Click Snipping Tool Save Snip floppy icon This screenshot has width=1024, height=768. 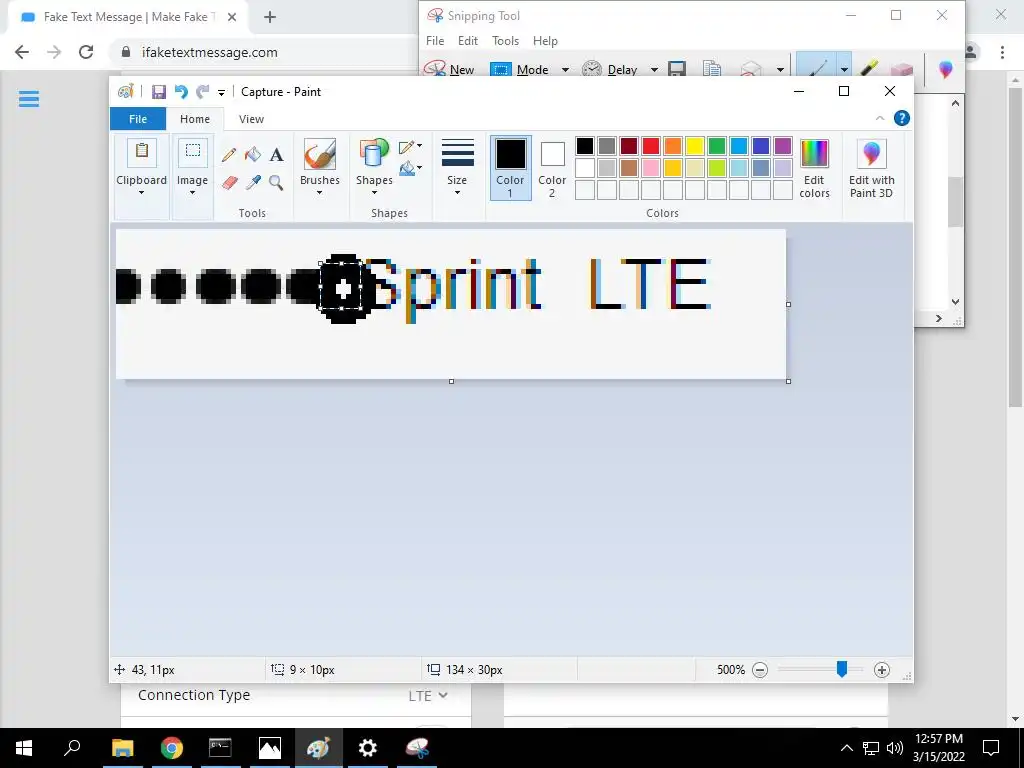point(677,69)
